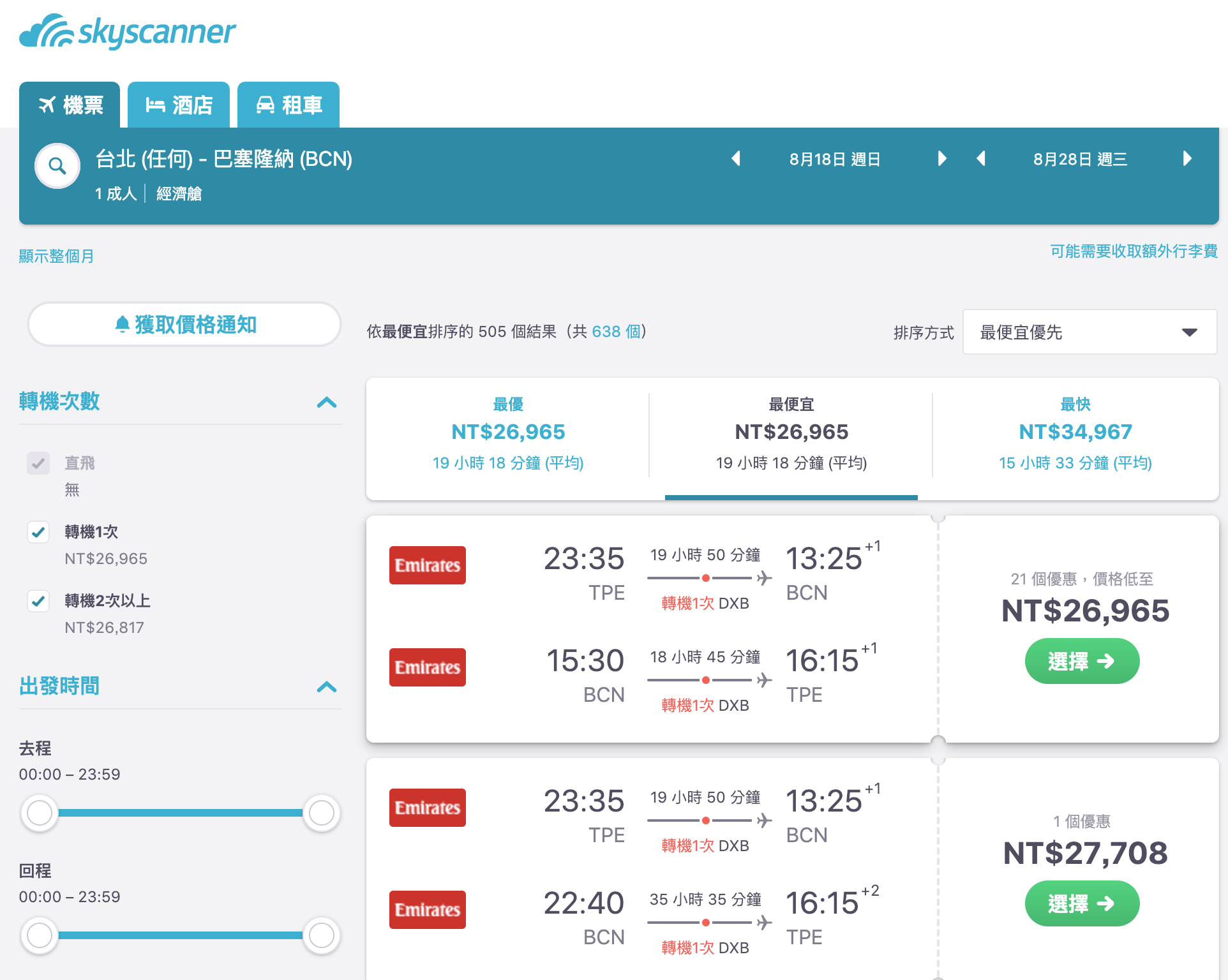The height and width of the screenshot is (980, 1228).
Task: Switch to the 機票 flights tab
Action: pos(70,105)
